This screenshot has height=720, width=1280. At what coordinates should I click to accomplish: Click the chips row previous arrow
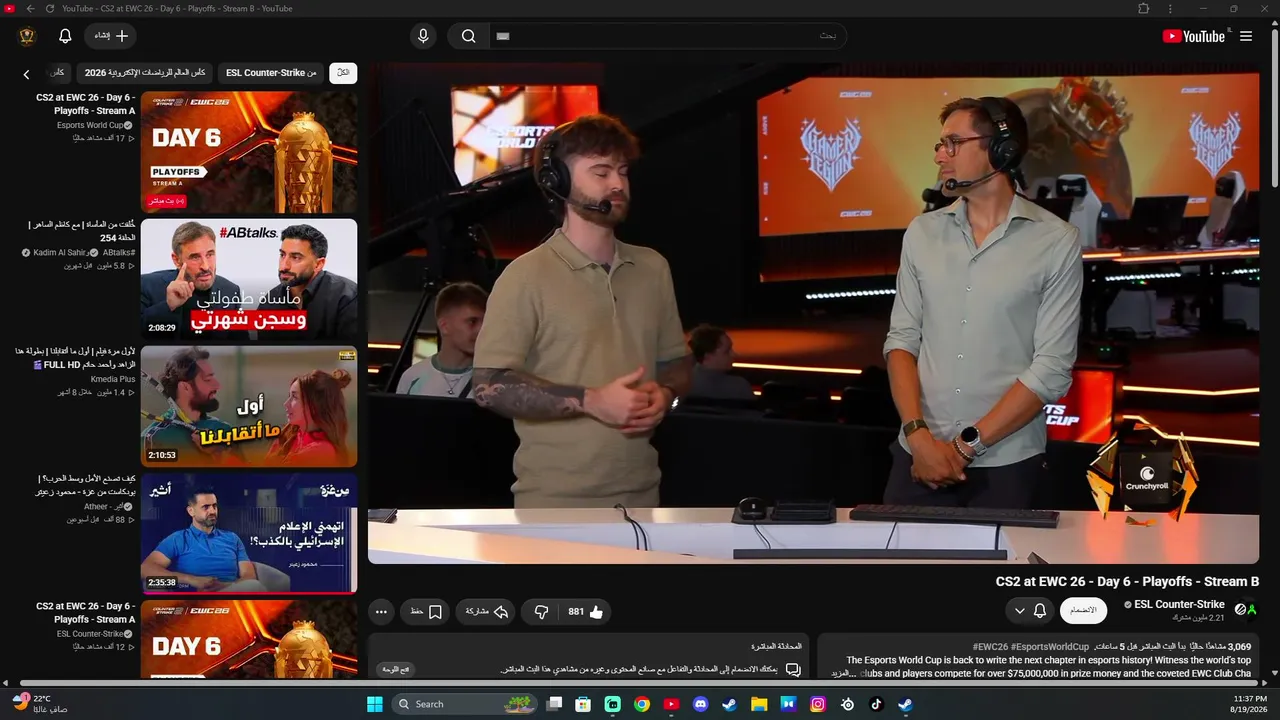[27, 74]
